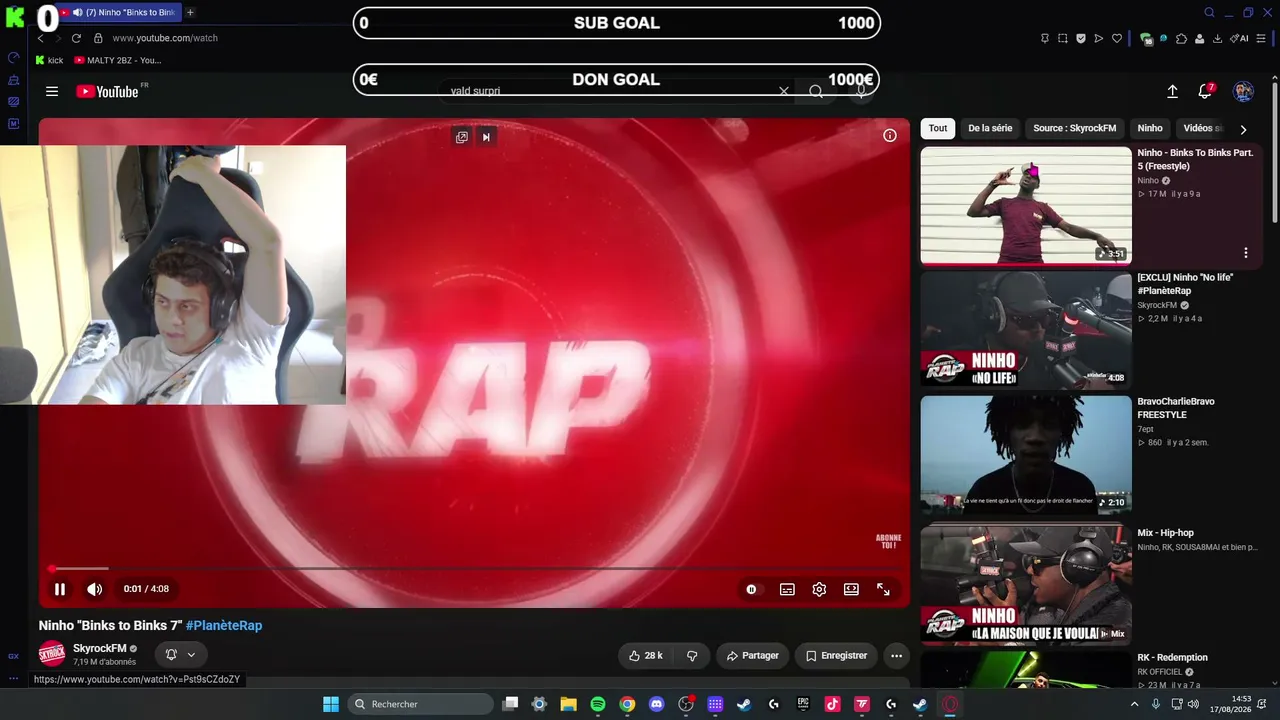
Task: Open YouTube notifications bell with 7 badge
Action: 1206,91
